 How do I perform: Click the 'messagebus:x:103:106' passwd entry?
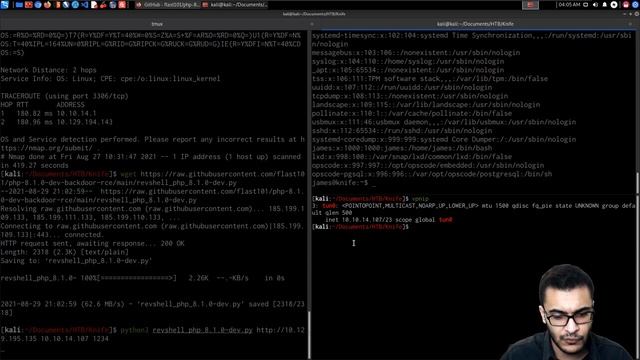tap(416, 53)
